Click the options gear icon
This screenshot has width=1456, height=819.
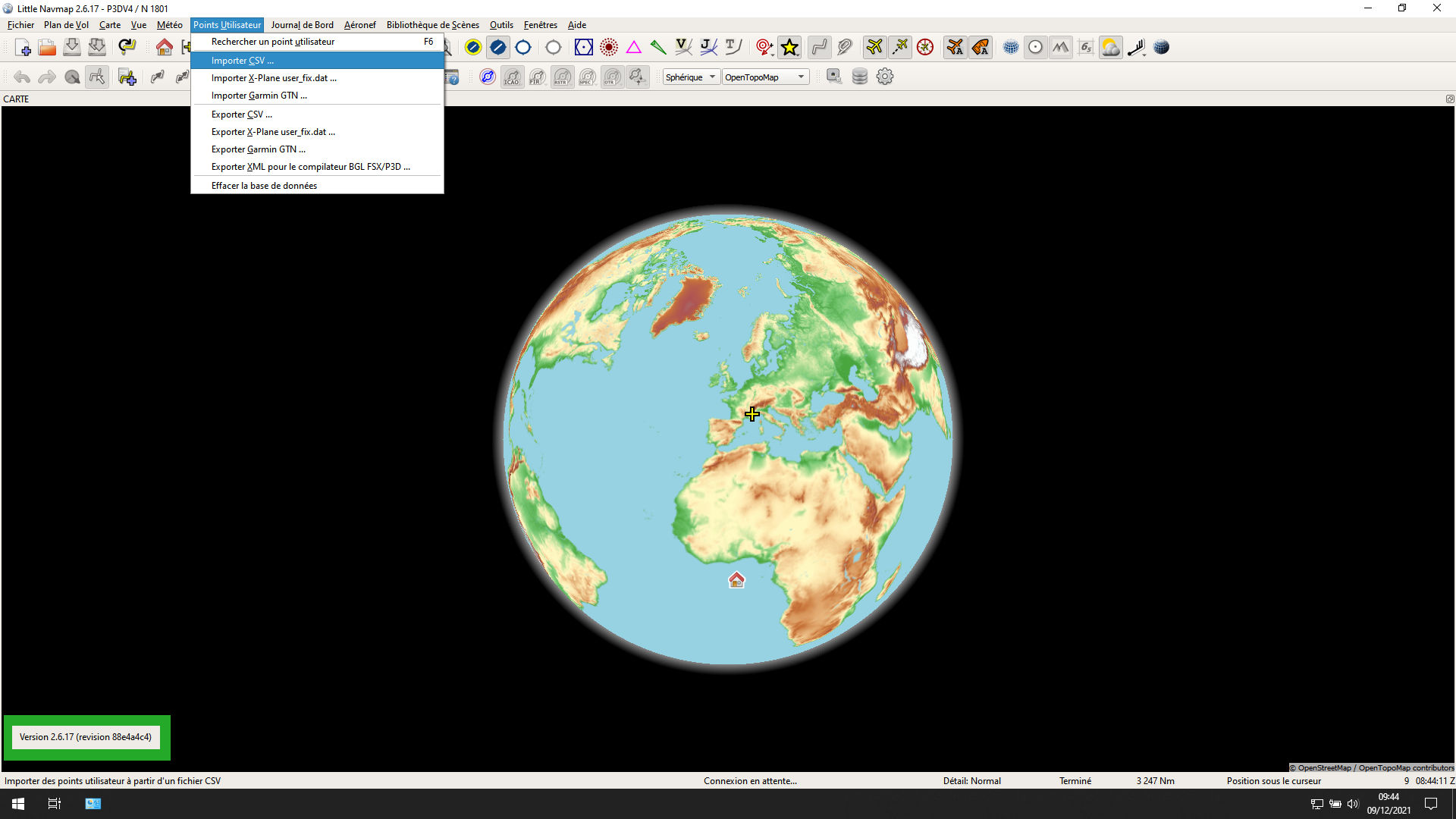884,77
